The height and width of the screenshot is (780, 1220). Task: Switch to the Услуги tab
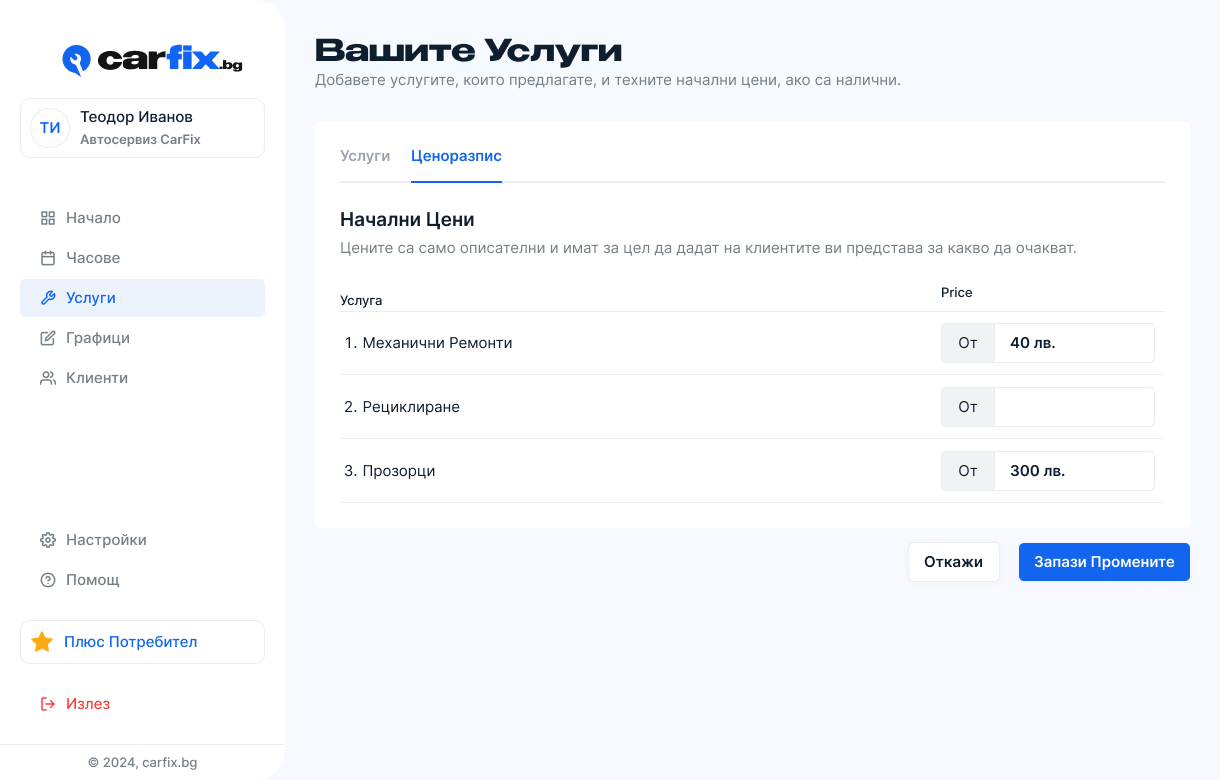coord(365,156)
